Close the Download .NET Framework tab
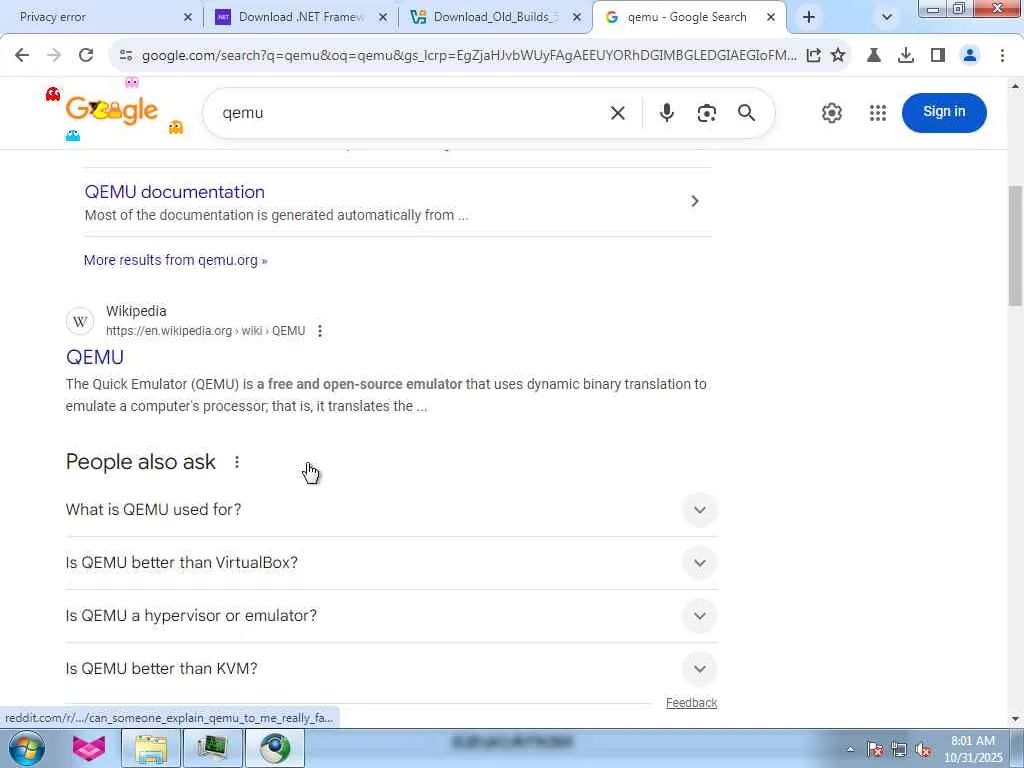 383,18
